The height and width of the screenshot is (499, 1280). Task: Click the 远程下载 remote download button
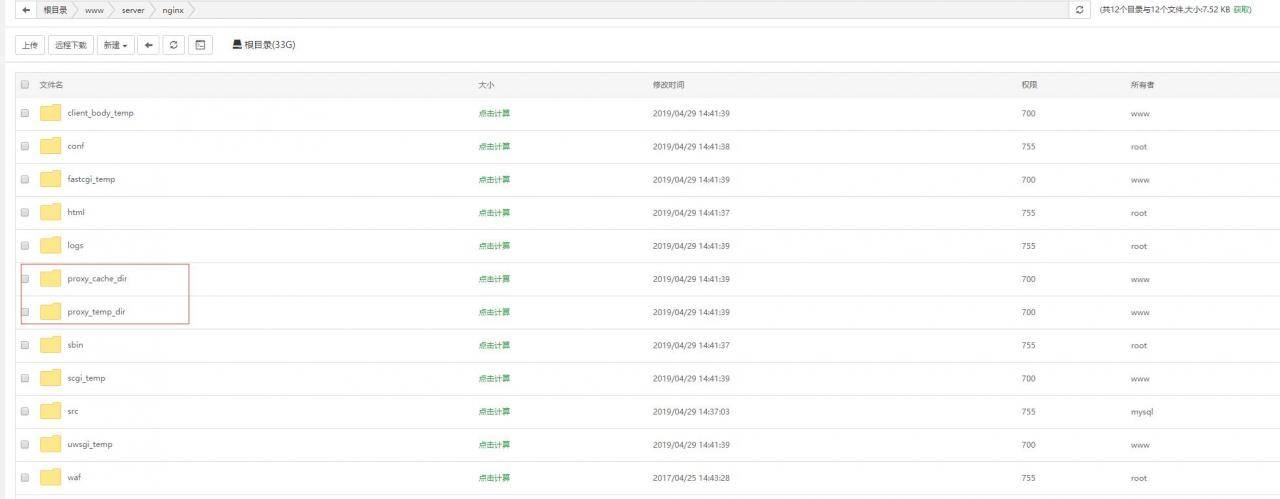tap(71, 45)
